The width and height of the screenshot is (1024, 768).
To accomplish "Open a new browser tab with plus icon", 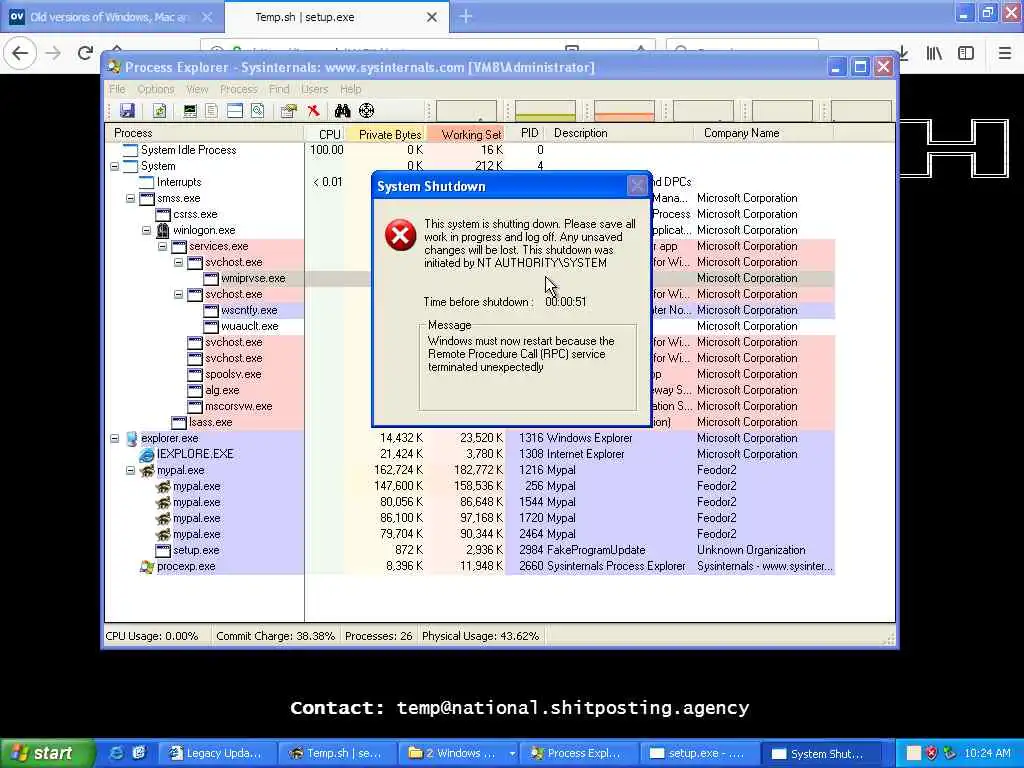I will [466, 16].
